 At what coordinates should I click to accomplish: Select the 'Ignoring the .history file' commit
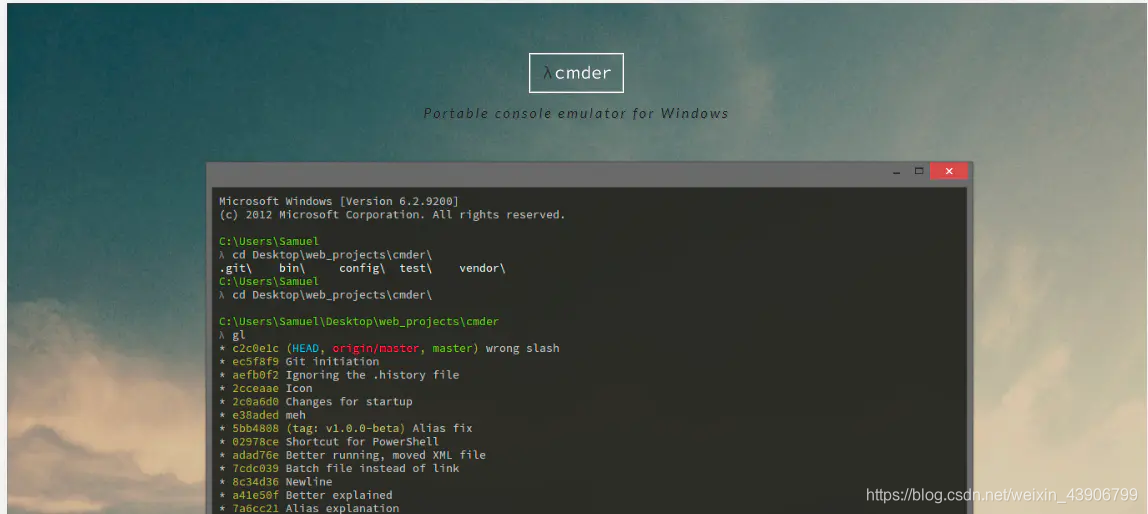click(x=339, y=375)
